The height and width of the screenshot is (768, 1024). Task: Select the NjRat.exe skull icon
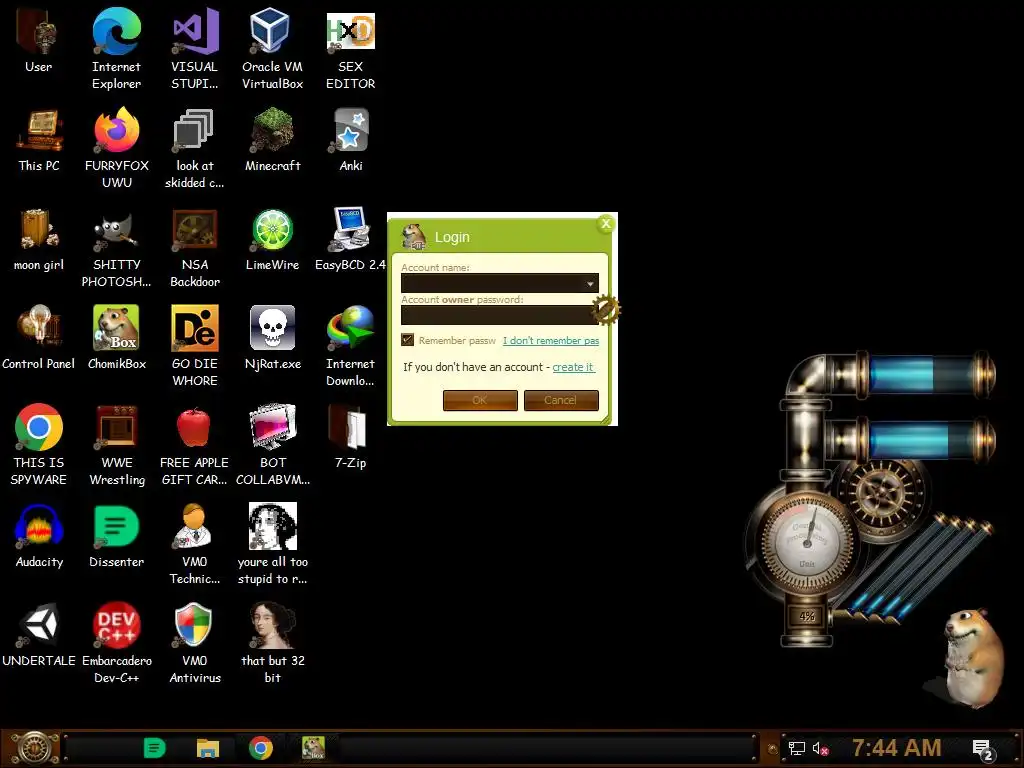[272, 338]
